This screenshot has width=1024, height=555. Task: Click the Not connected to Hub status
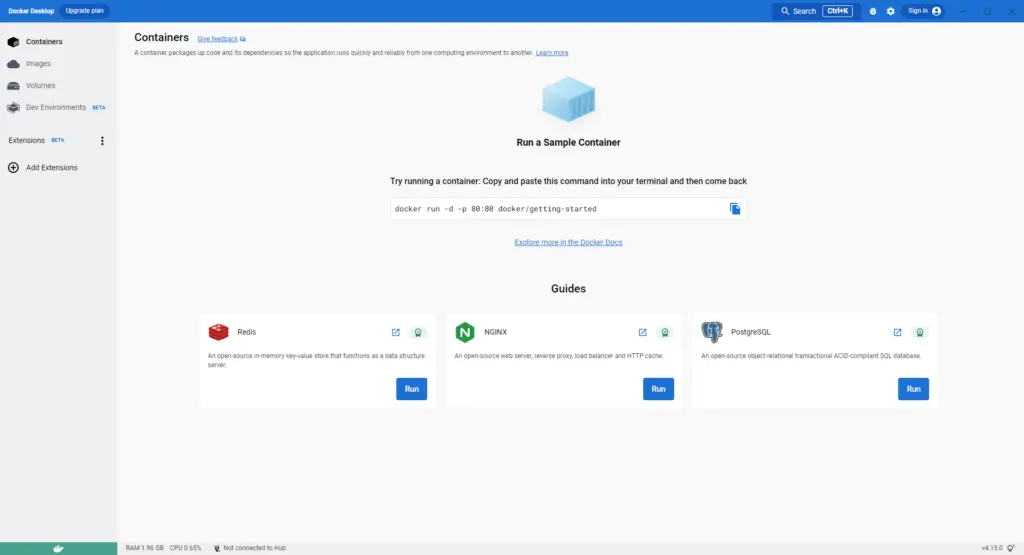pos(250,548)
